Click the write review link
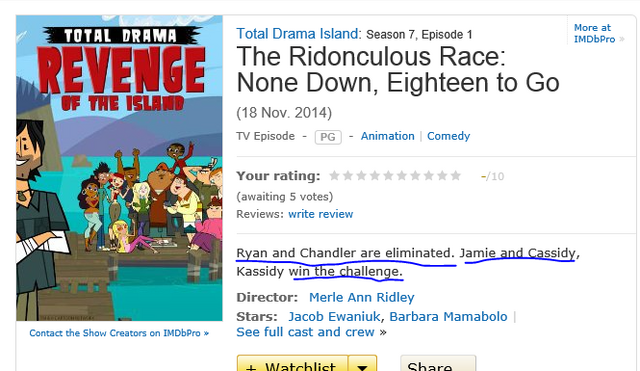This screenshot has width=640, height=371. [x=320, y=214]
